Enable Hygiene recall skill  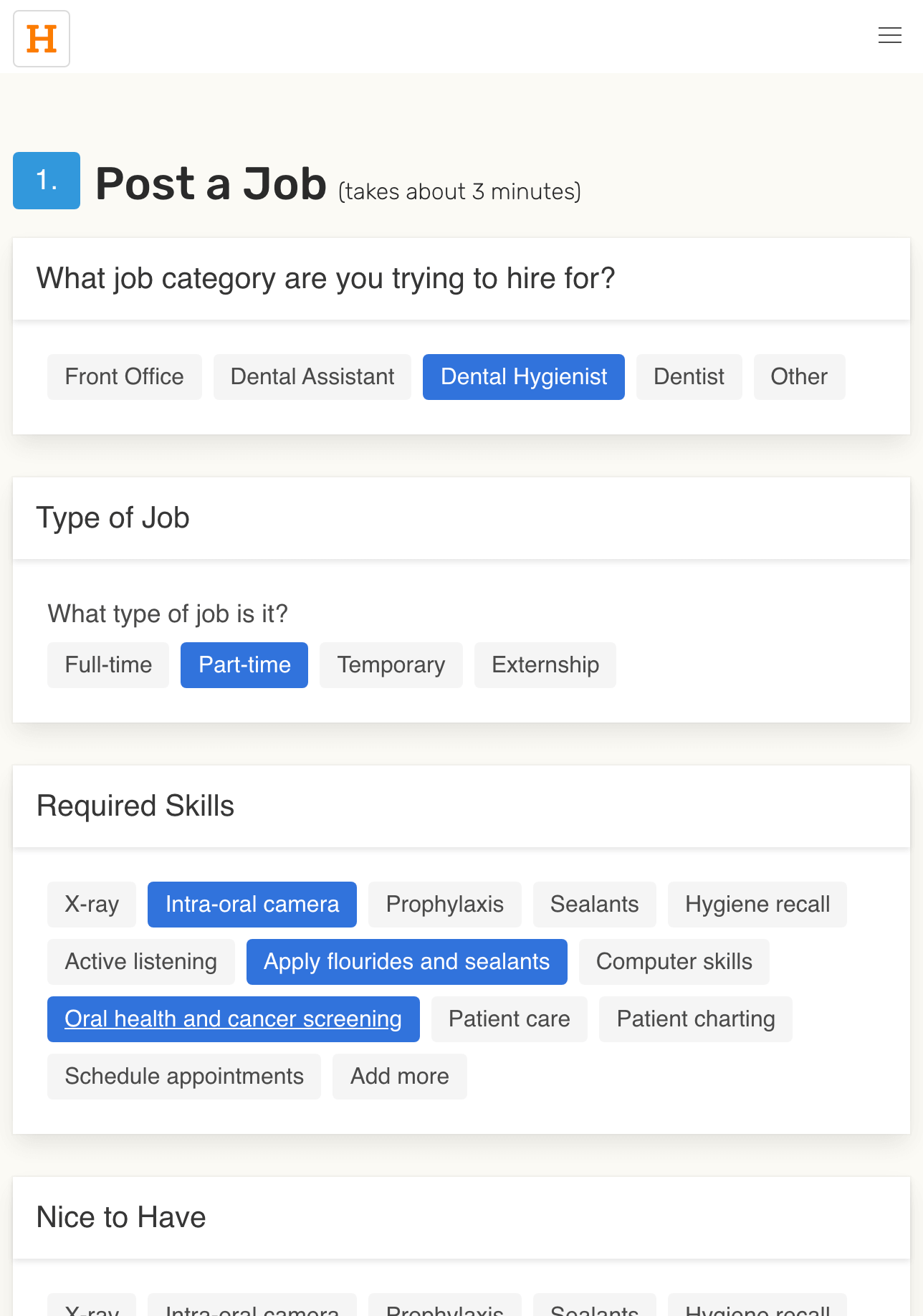pos(757,905)
